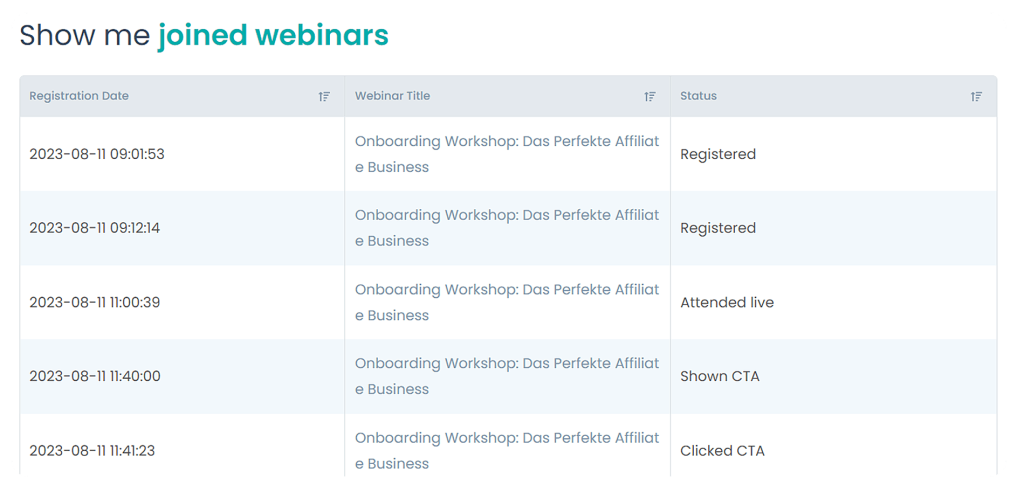The image size is (1024, 492).
Task: Click the Webinar Title sort icon
Action: point(650,97)
